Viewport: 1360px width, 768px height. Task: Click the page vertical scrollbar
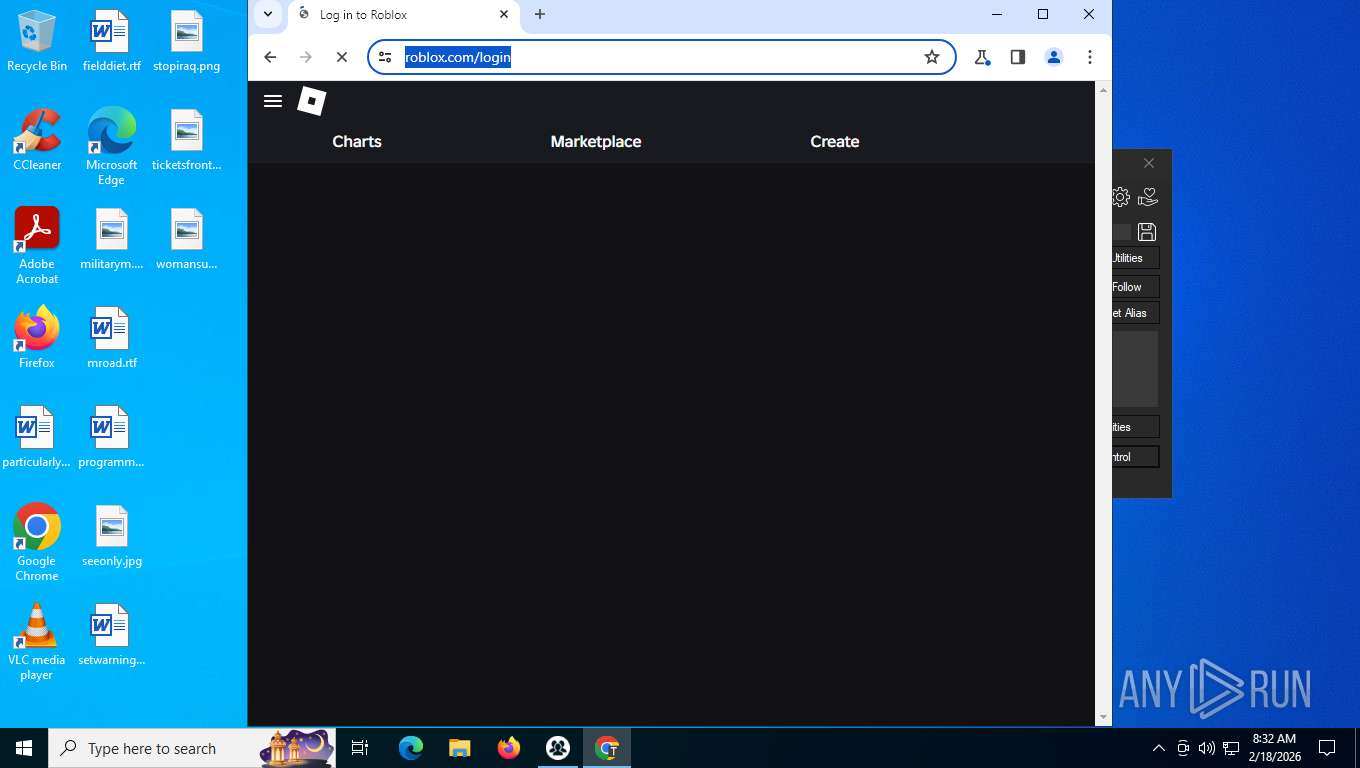point(1104,403)
